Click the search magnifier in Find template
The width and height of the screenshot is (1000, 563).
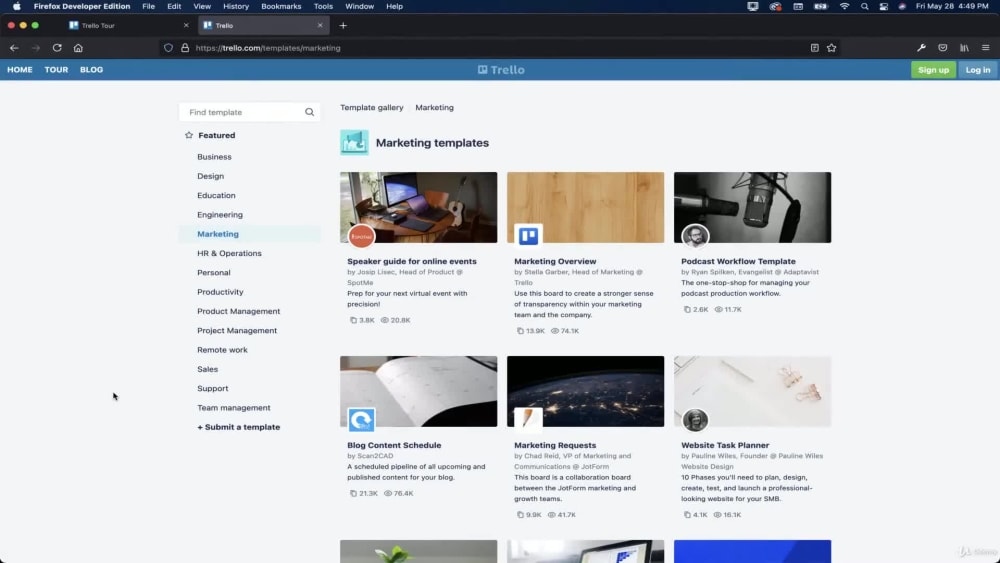click(309, 112)
